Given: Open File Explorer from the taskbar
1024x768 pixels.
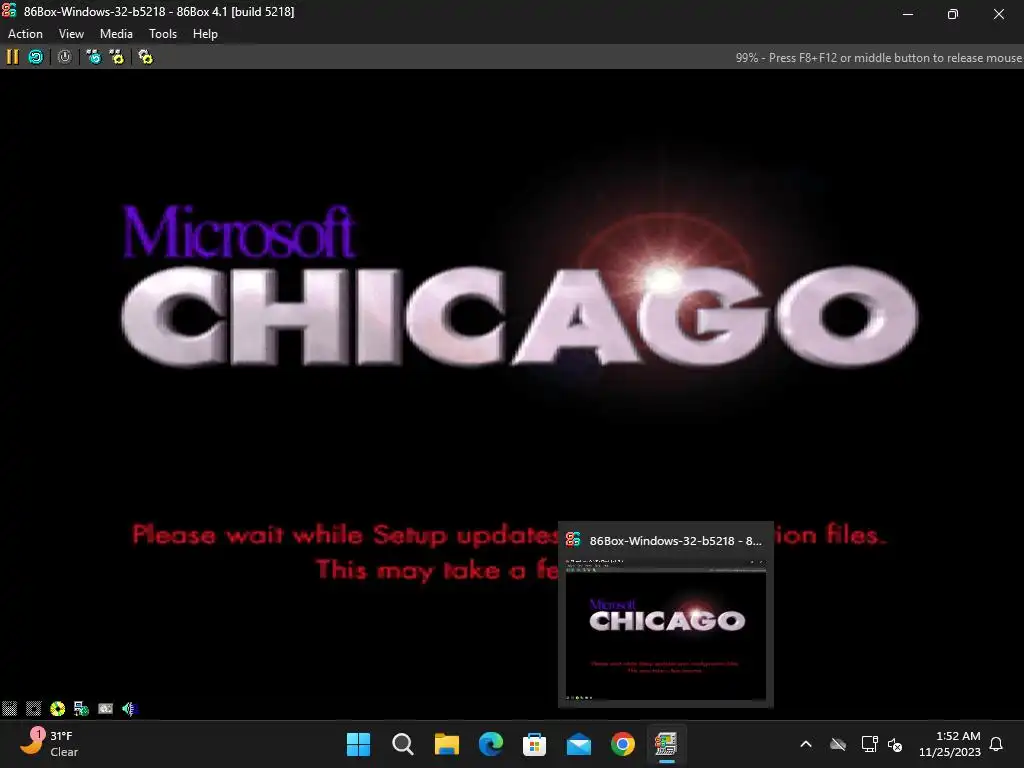Looking at the screenshot, I should [x=447, y=744].
